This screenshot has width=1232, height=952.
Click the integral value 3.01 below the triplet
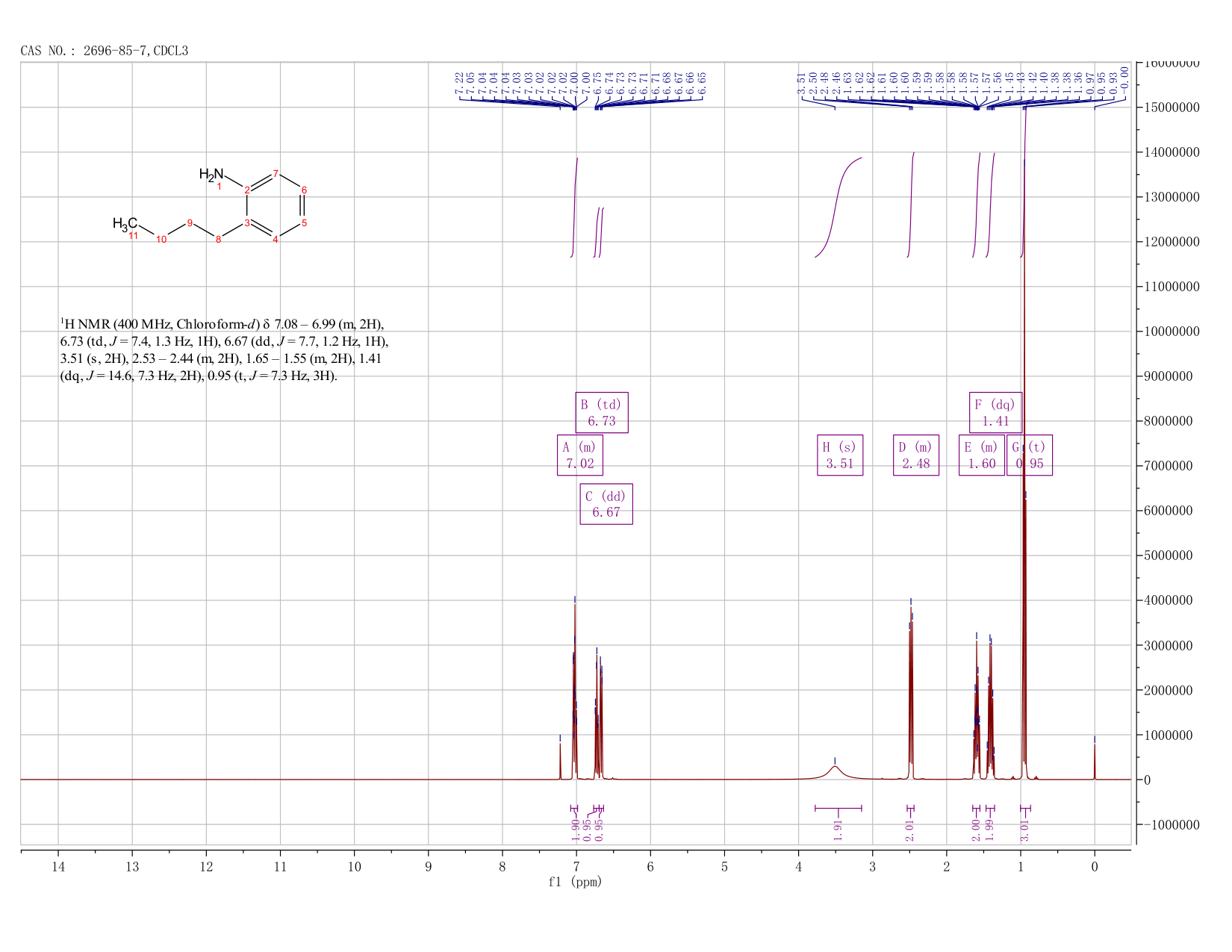point(1024,830)
